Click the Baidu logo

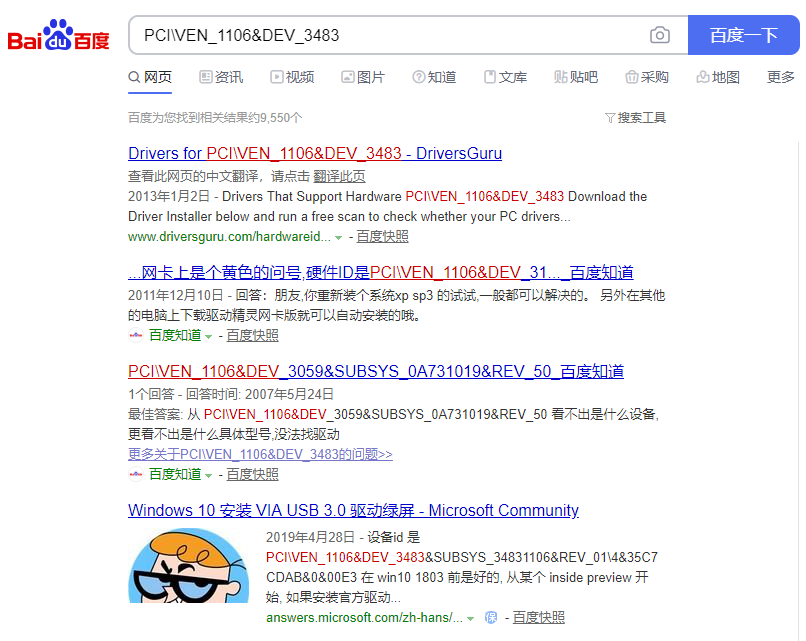tap(58, 35)
